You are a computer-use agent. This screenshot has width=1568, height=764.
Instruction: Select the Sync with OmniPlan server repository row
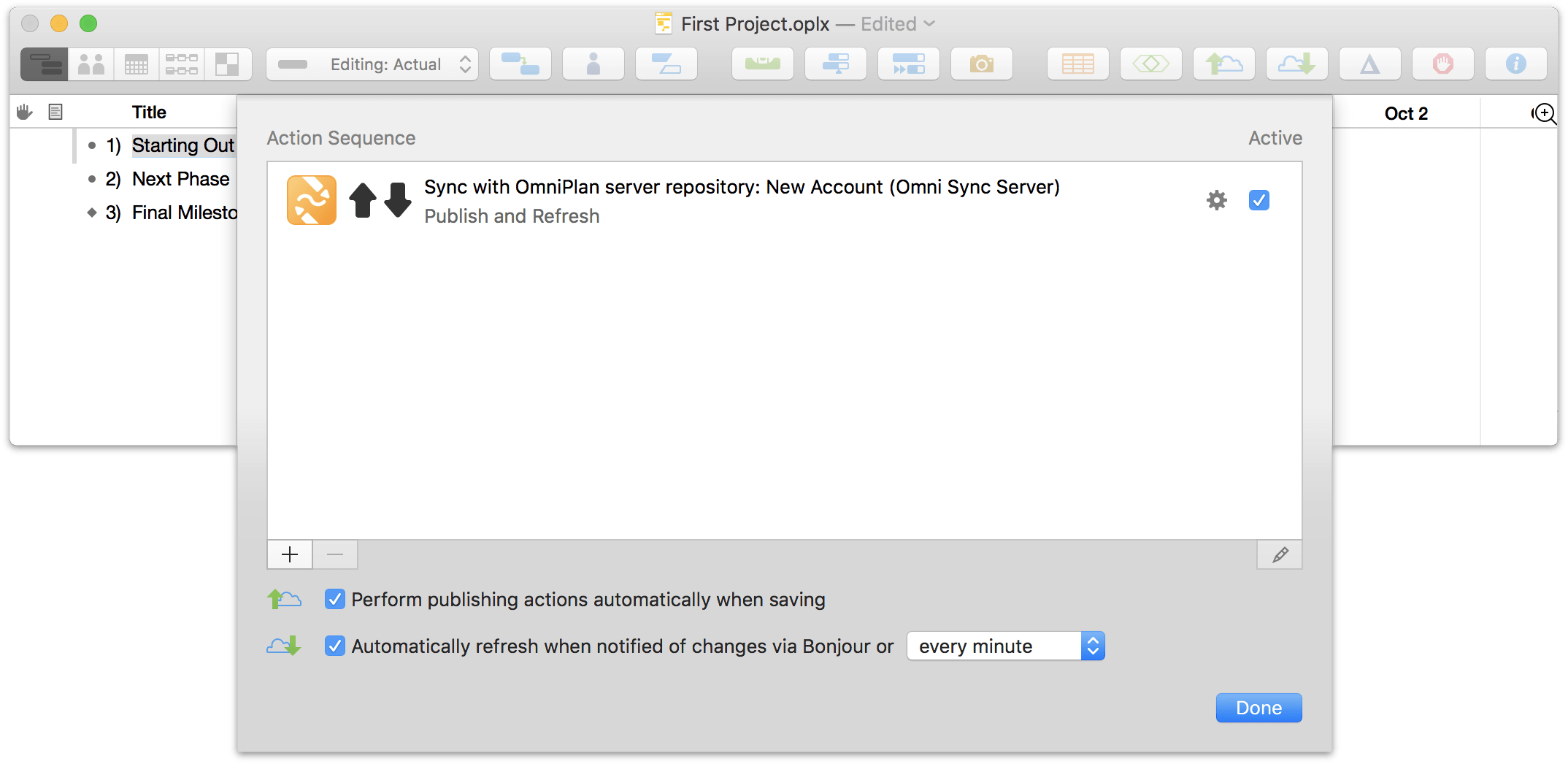click(x=784, y=201)
